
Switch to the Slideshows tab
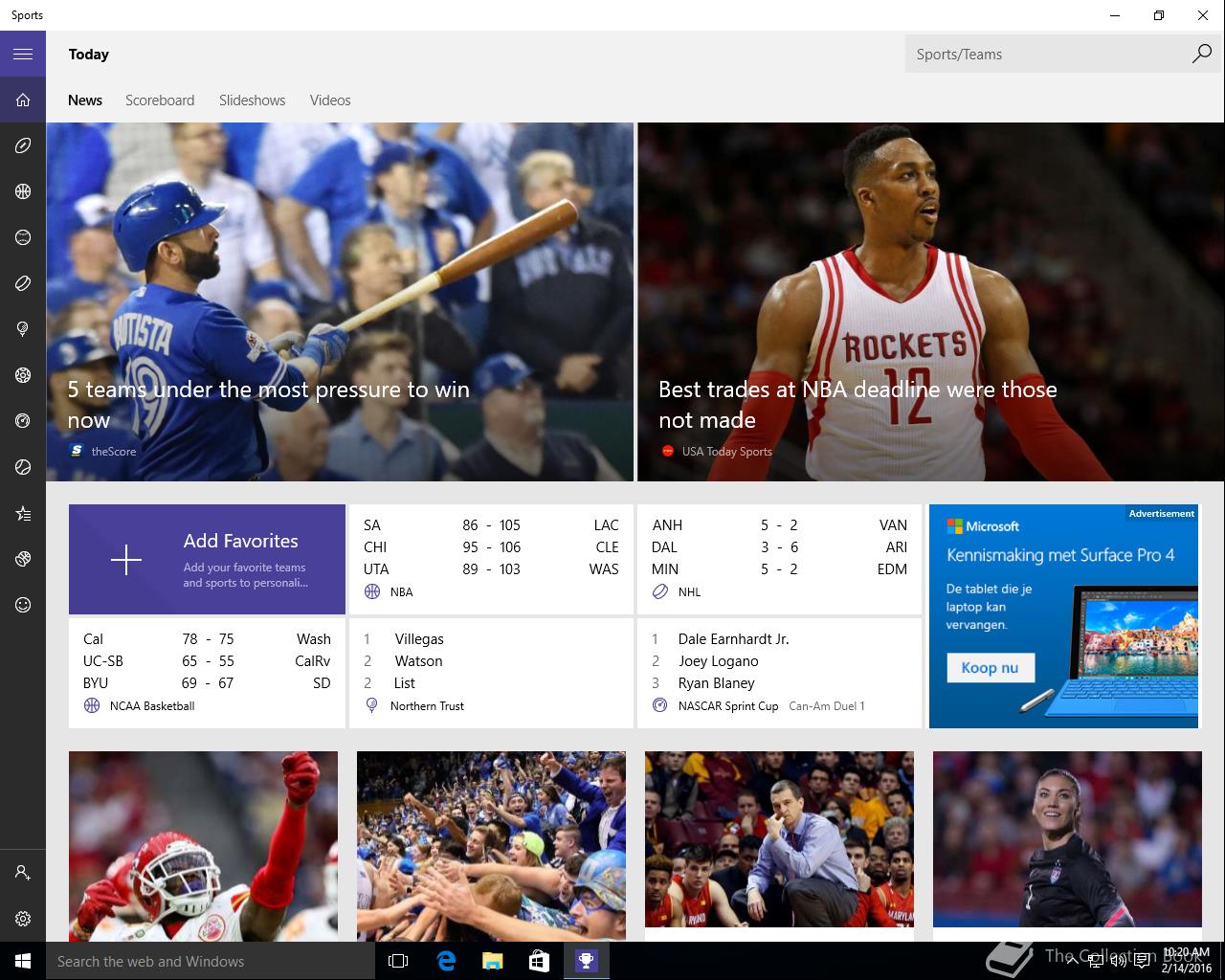[x=252, y=100]
